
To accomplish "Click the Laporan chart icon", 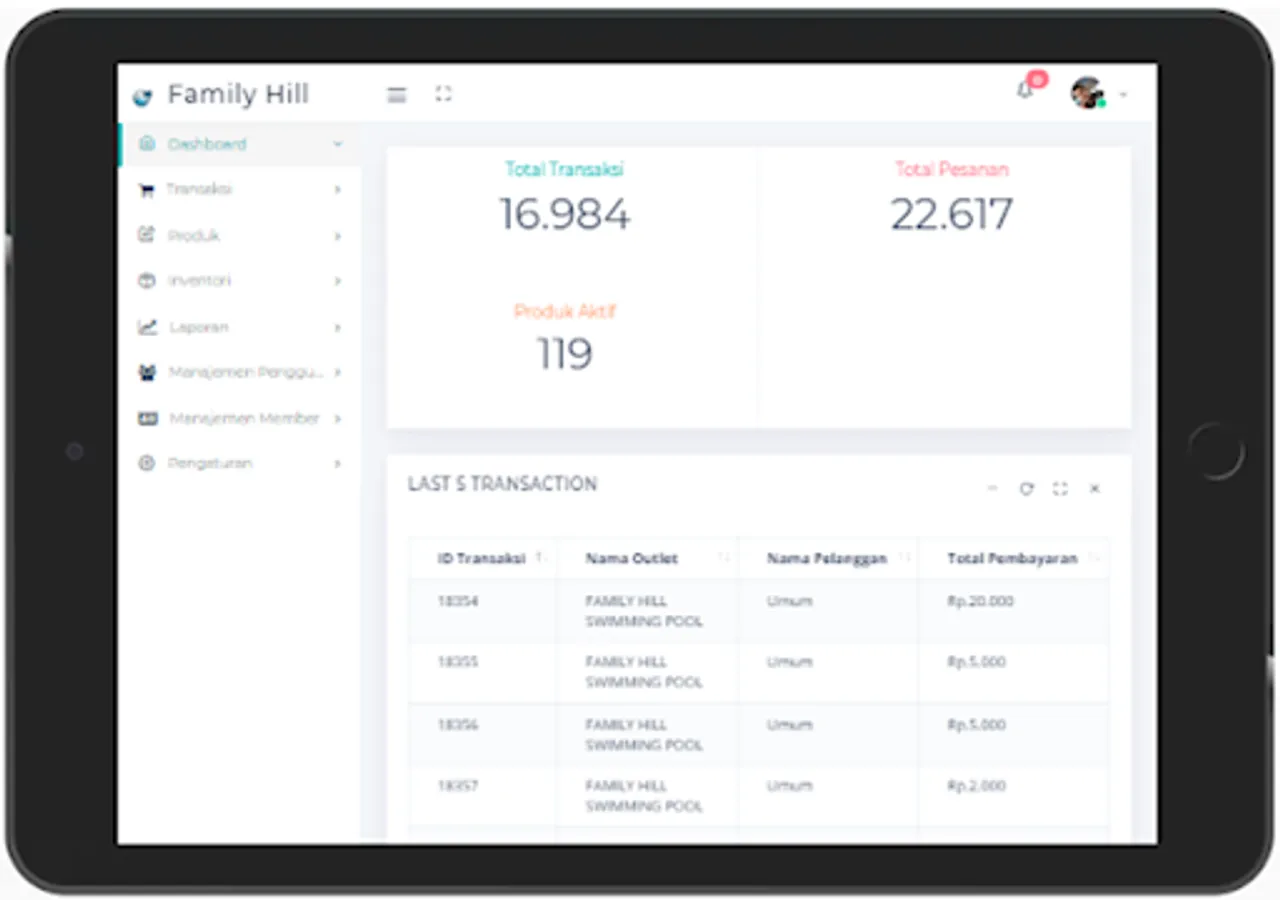I will click(x=147, y=327).
